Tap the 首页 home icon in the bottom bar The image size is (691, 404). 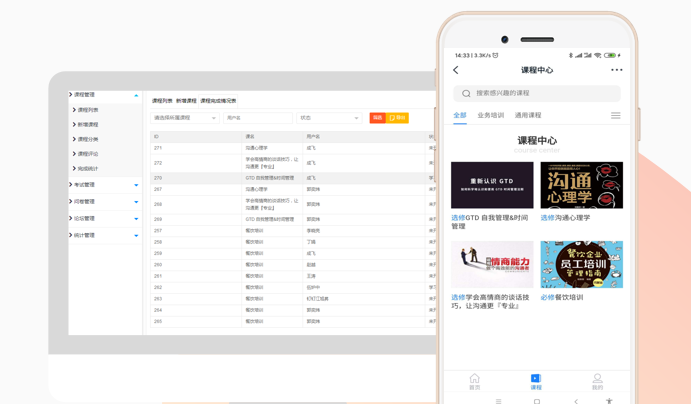(474, 380)
